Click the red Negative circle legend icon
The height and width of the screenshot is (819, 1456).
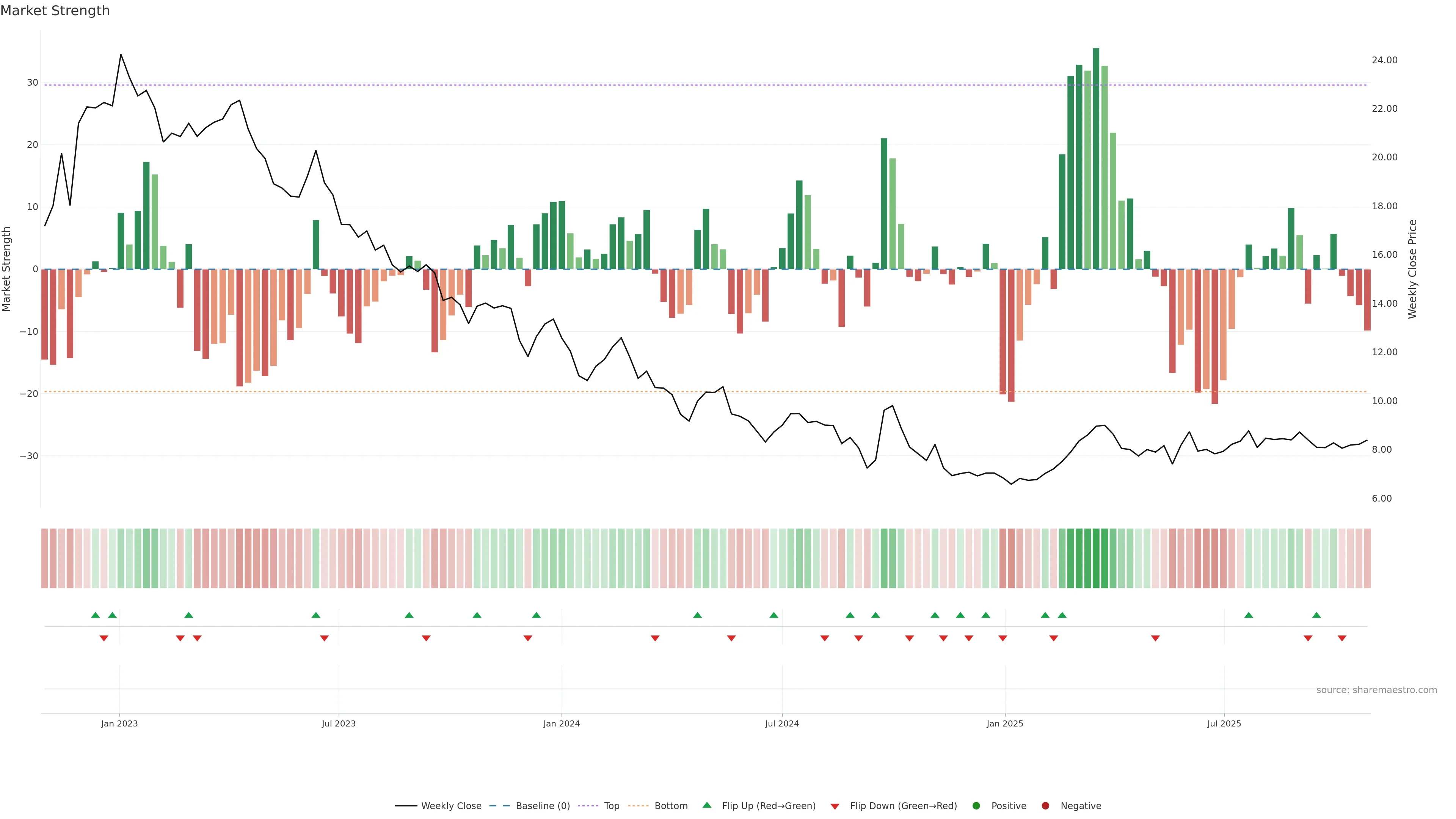1045,805
